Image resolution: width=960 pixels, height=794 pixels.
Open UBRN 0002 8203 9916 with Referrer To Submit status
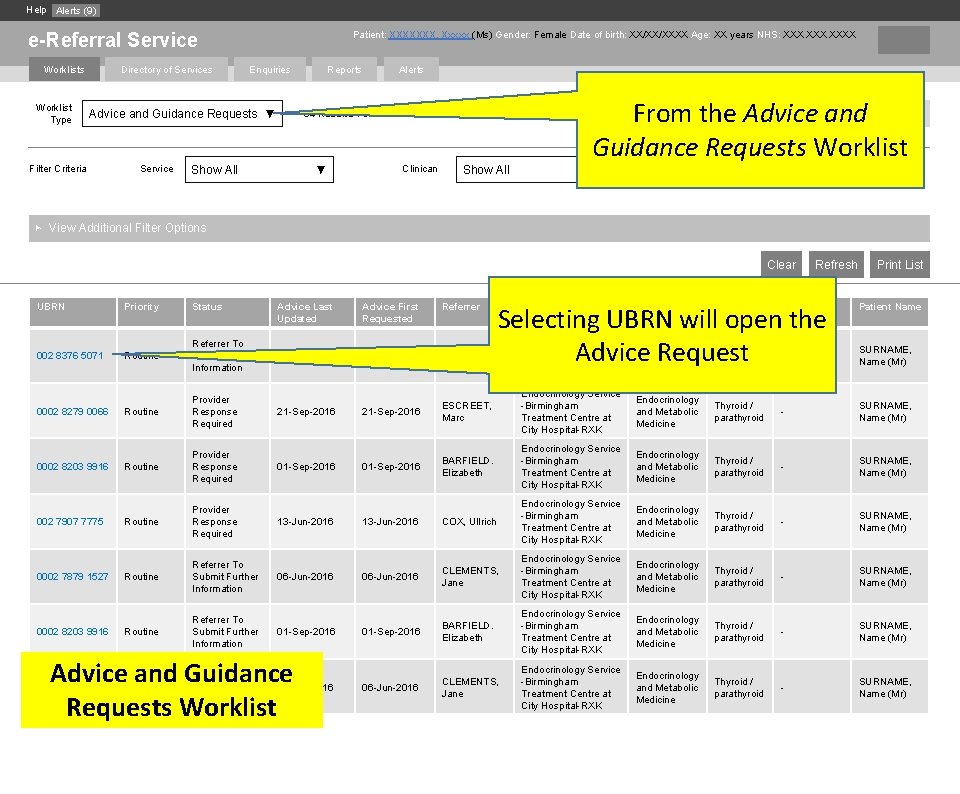click(x=72, y=632)
